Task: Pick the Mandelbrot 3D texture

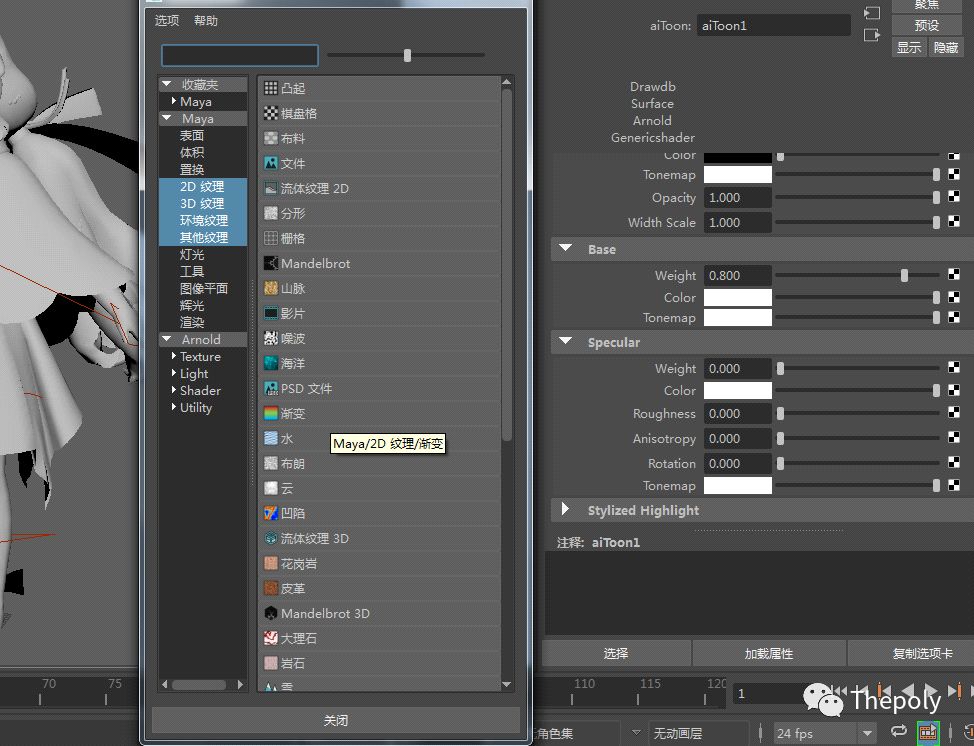Action: [x=380, y=614]
